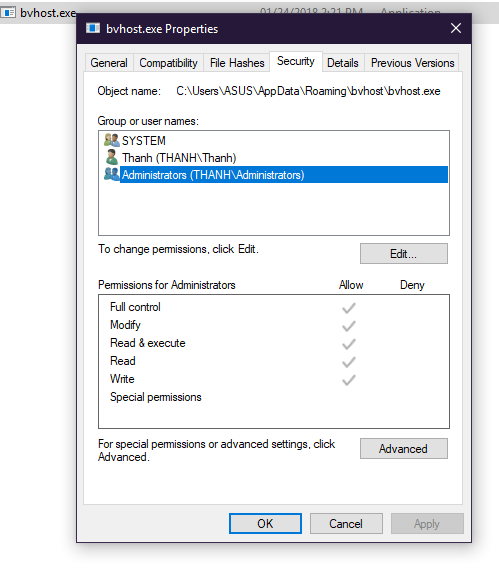499x578 pixels.
Task: Open the Compatibility tab
Action: click(x=168, y=63)
